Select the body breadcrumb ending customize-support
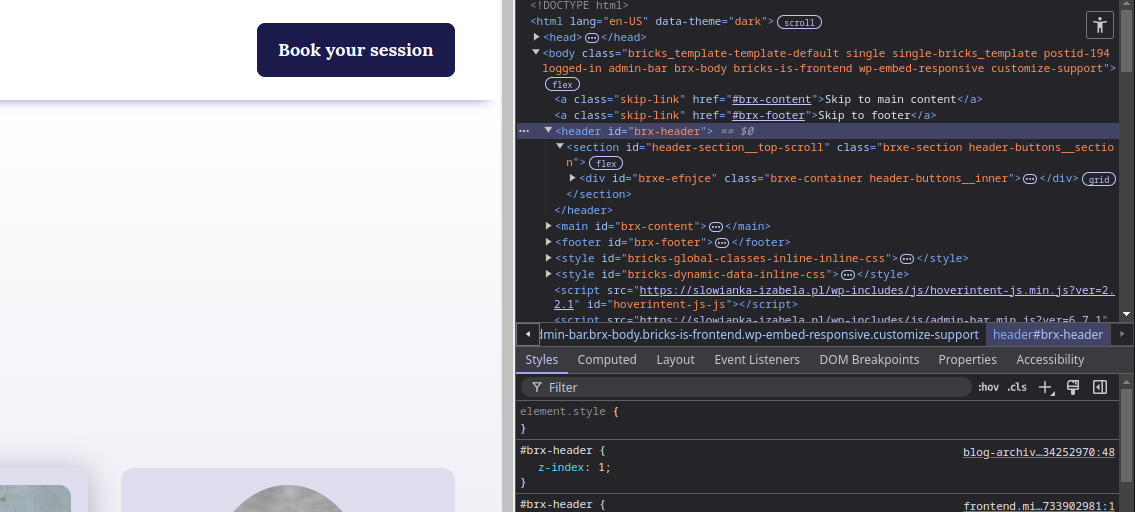The width and height of the screenshot is (1135, 512). 760,335
